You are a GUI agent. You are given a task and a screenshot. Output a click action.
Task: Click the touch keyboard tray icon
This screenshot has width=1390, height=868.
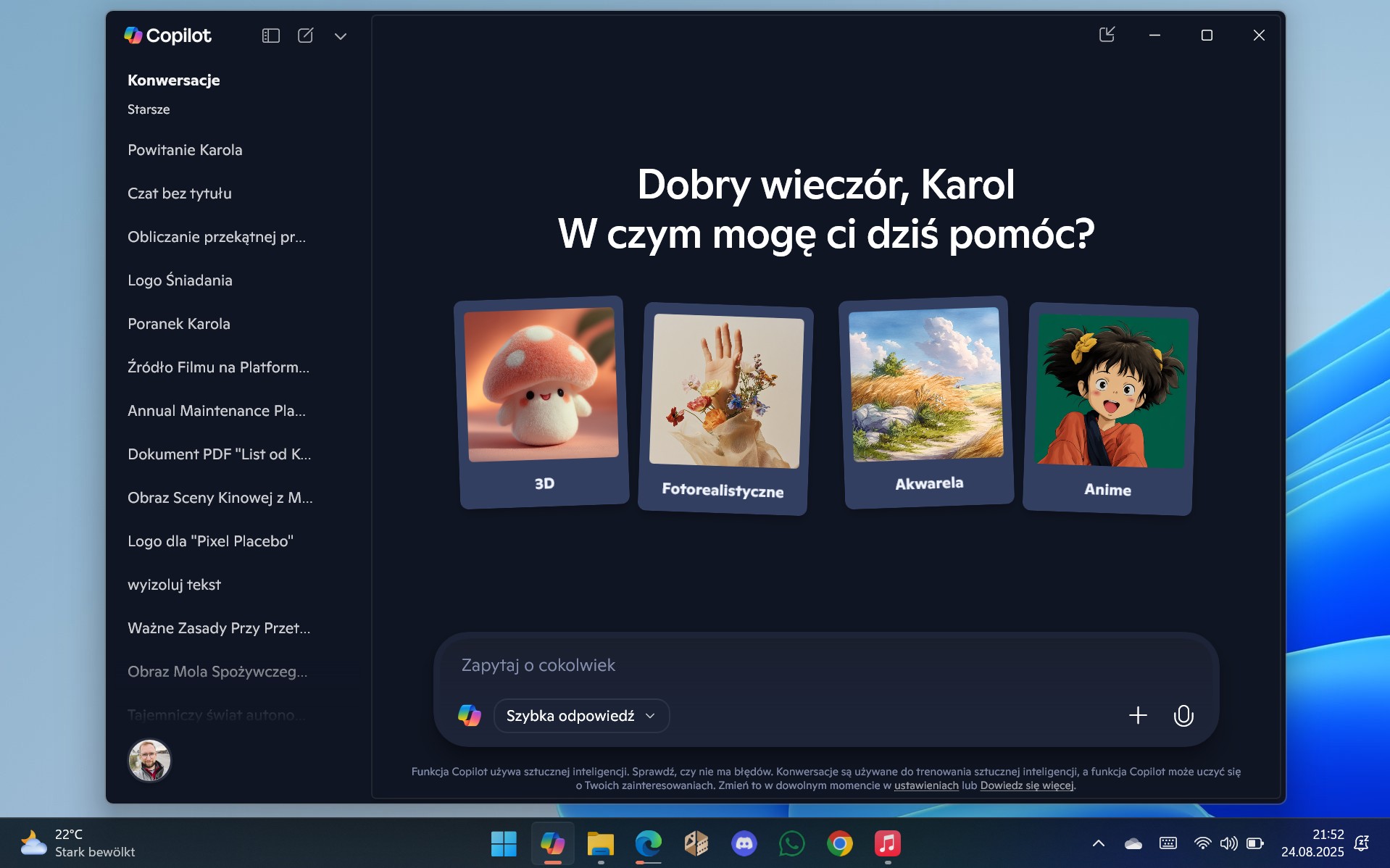[1168, 843]
